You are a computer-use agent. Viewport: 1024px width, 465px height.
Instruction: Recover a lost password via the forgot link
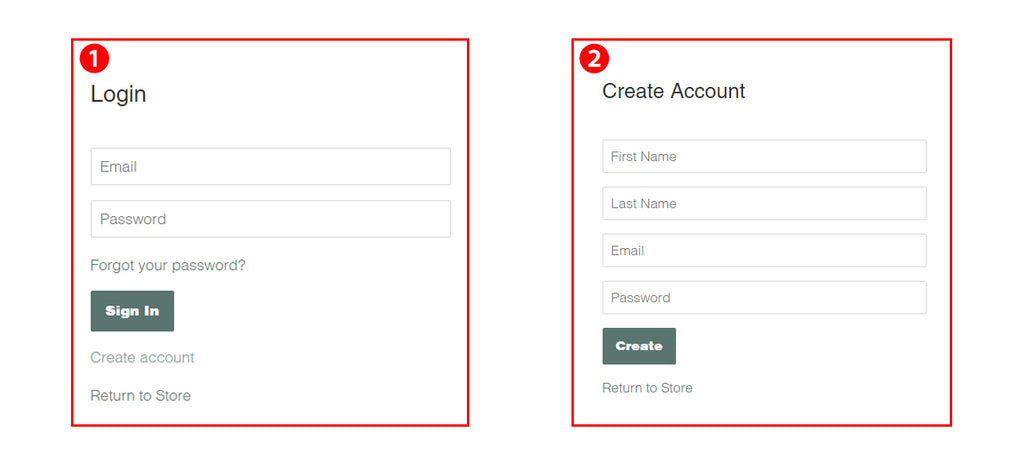point(168,265)
